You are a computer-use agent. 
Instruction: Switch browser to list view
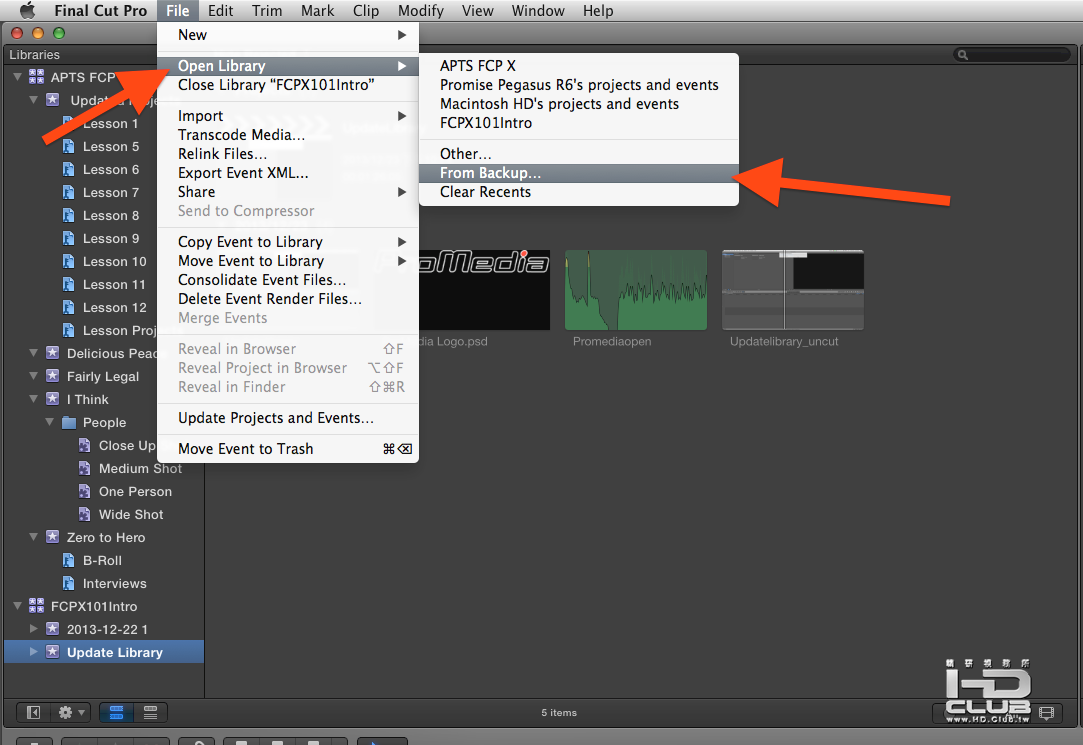[150, 712]
